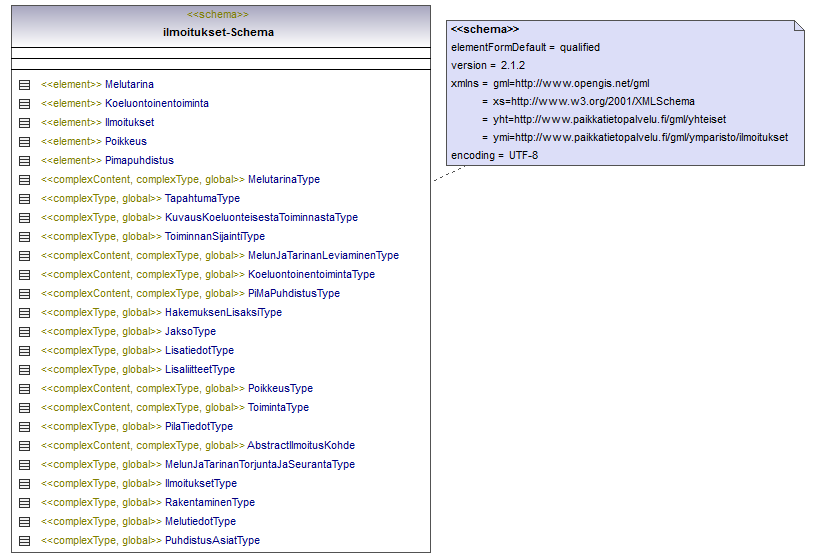Click the icon beside TapahtumaType

pyautogui.click(x=24, y=199)
